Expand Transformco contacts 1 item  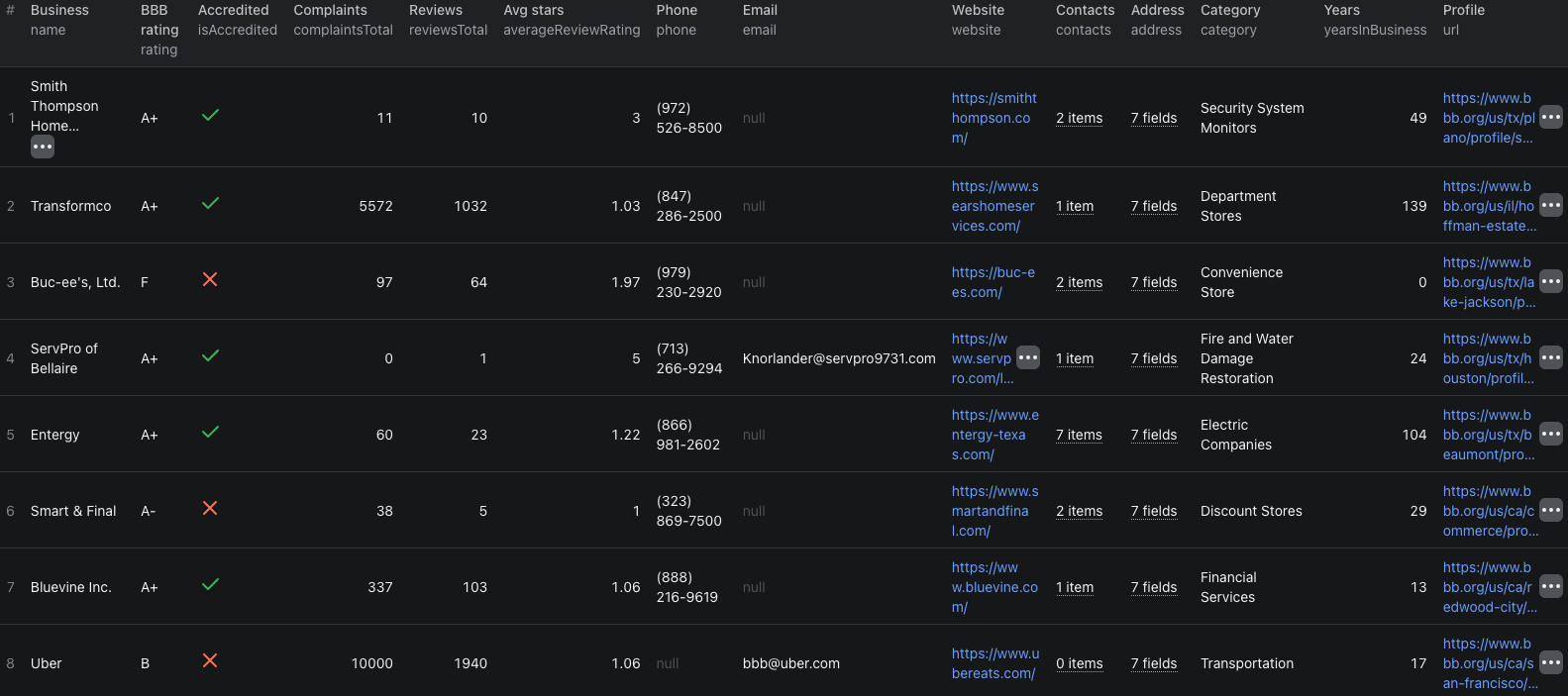coord(1075,206)
